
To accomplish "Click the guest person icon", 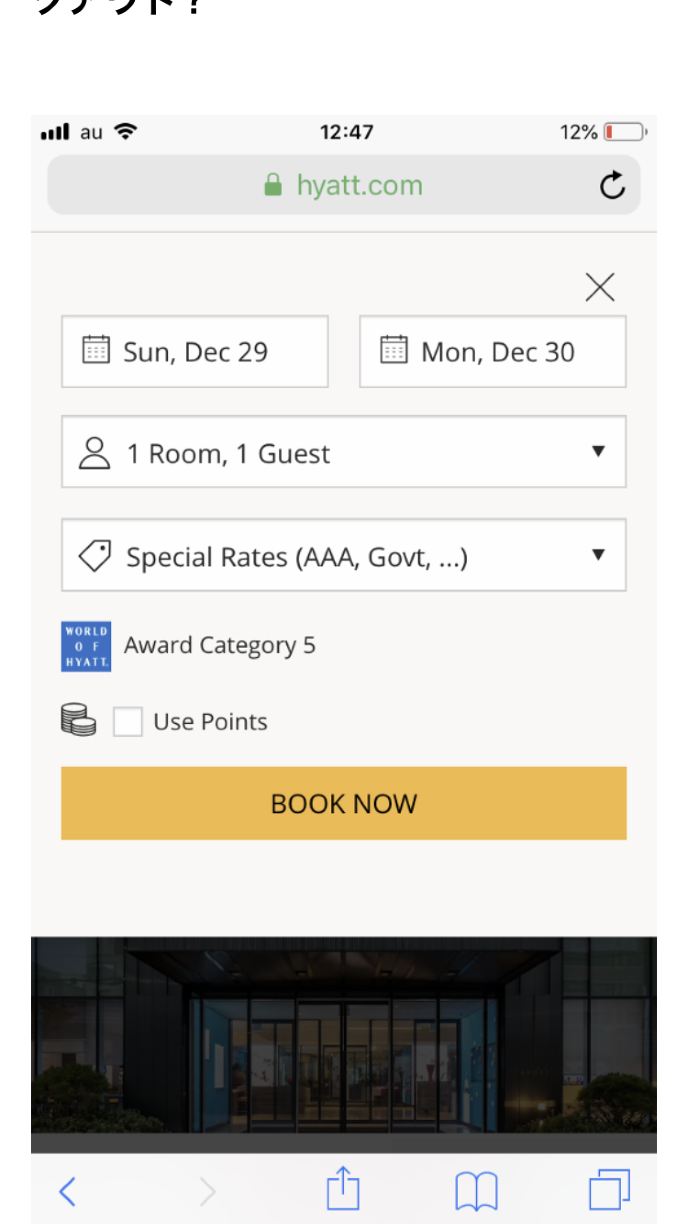I will pyautogui.click(x=94, y=453).
